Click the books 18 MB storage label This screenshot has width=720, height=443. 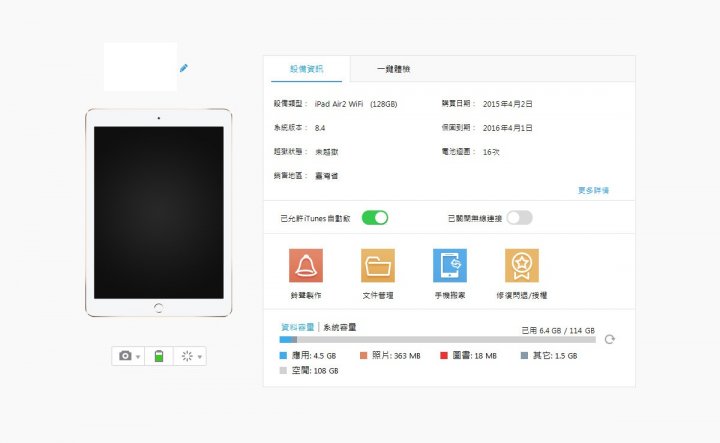click(474, 355)
